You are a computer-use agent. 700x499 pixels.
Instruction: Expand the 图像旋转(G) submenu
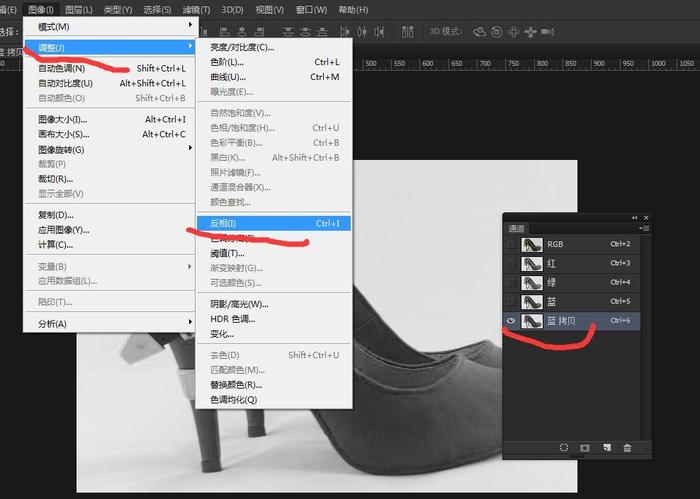coord(109,149)
